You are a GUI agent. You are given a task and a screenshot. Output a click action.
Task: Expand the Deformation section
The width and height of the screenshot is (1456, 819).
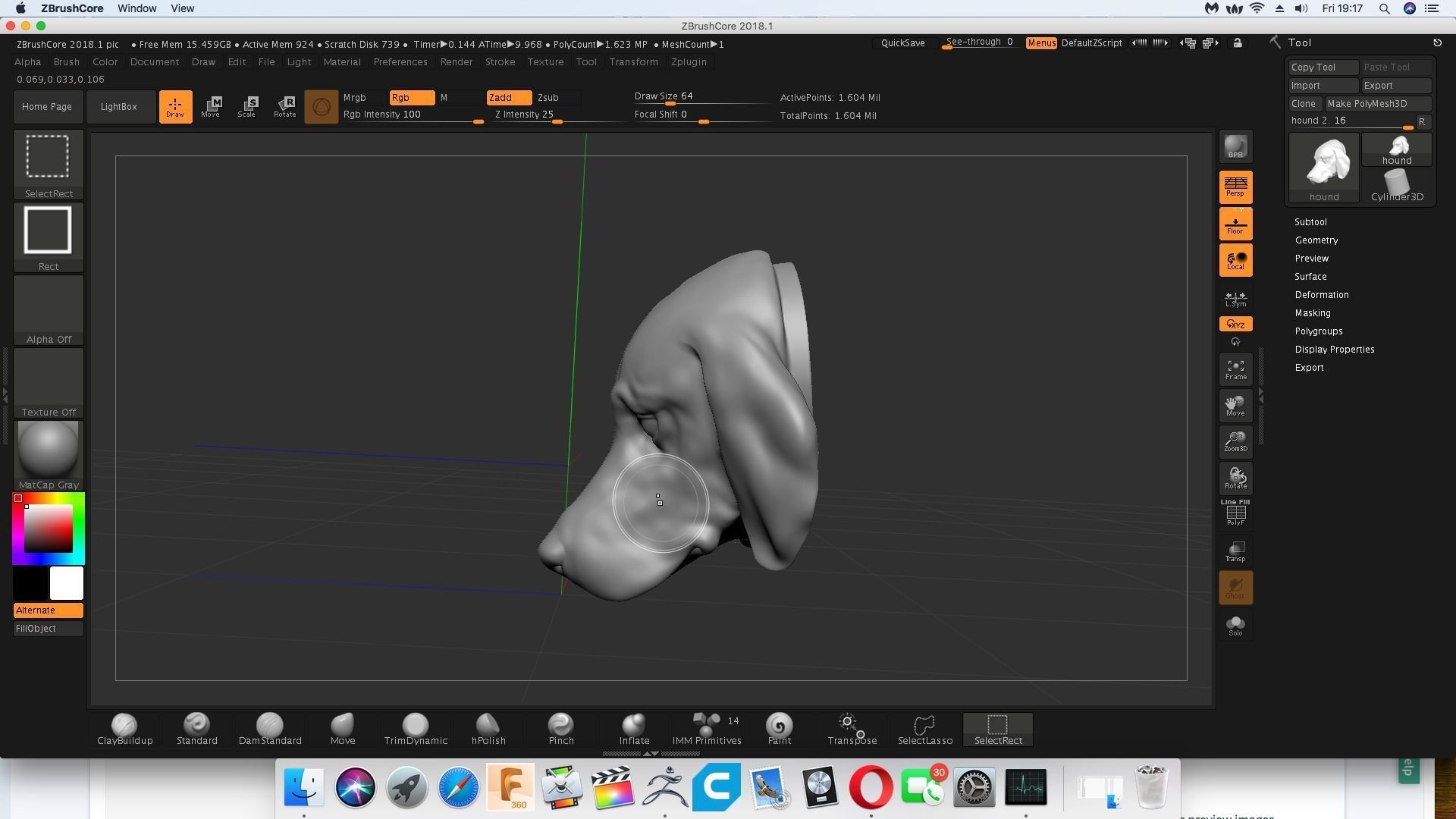tap(1321, 295)
